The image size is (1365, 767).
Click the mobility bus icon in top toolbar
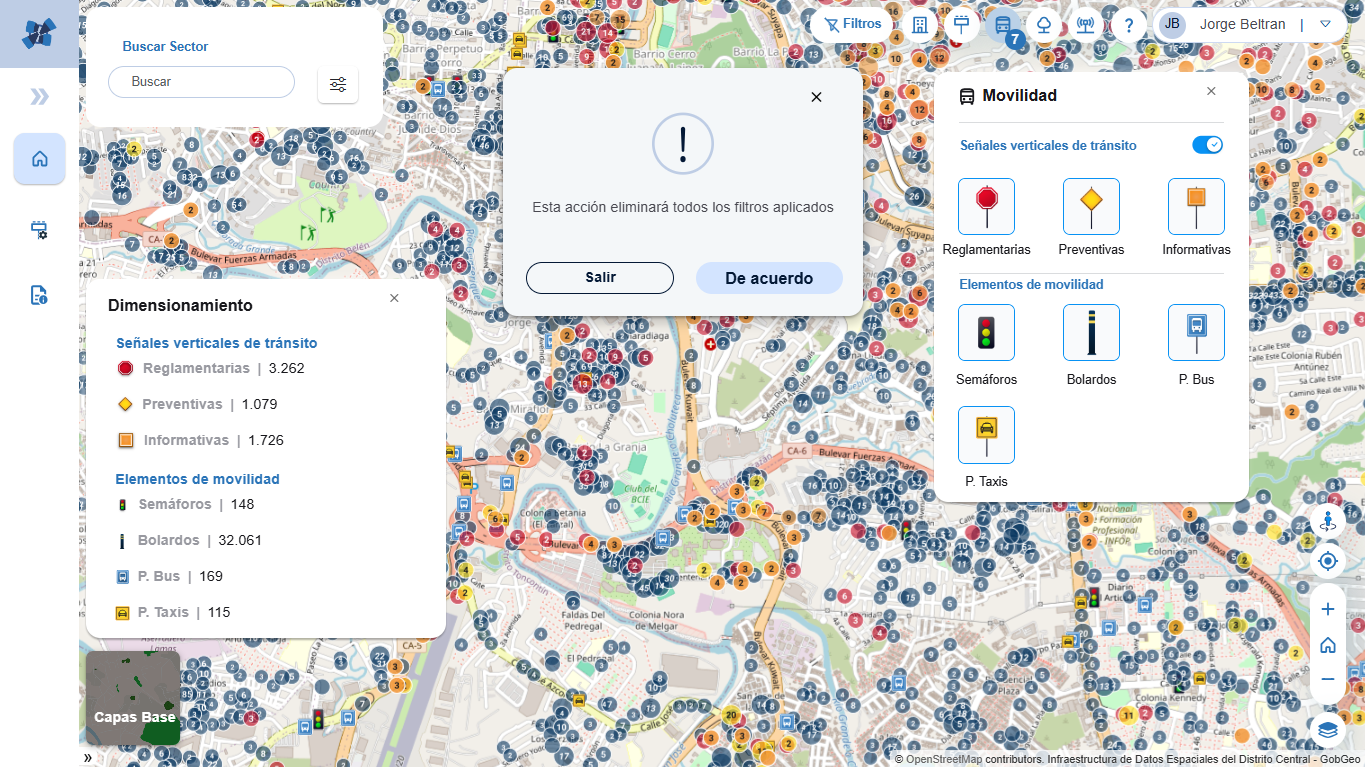[1002, 25]
